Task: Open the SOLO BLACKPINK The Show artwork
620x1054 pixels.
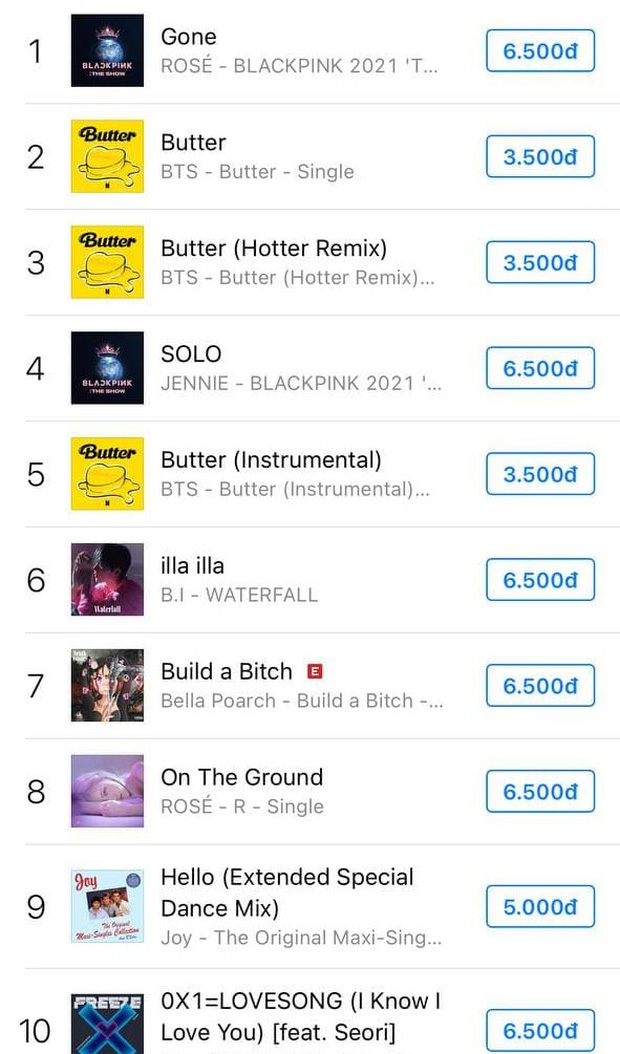Action: pyautogui.click(x=107, y=369)
